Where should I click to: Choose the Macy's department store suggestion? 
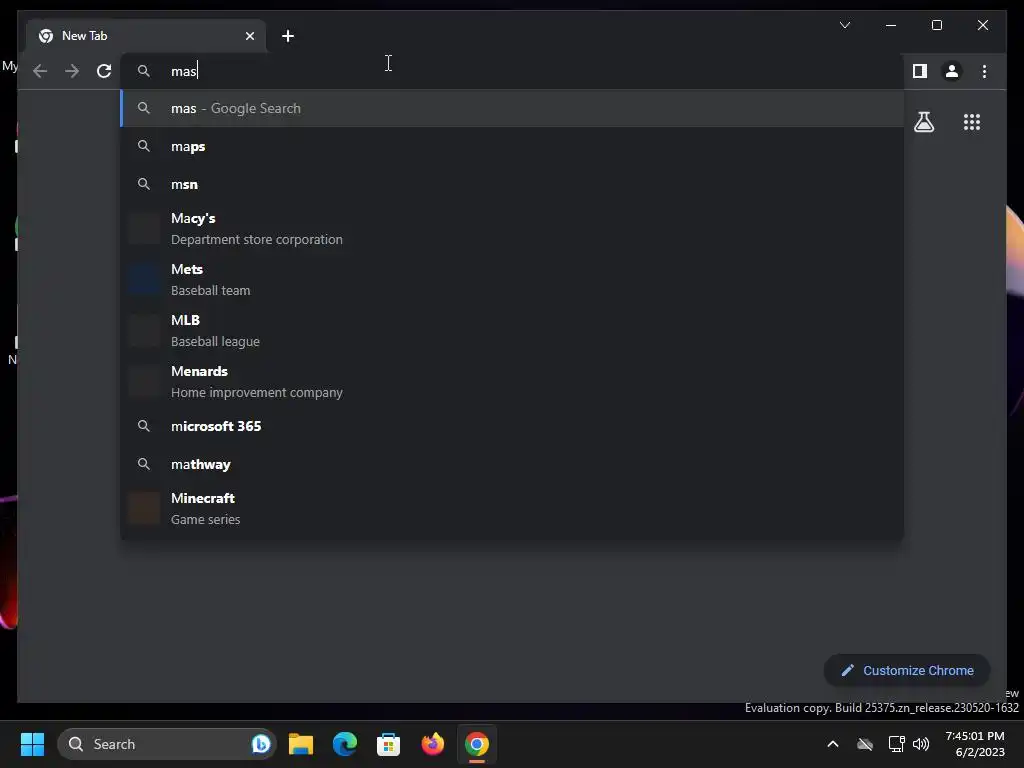click(512, 229)
